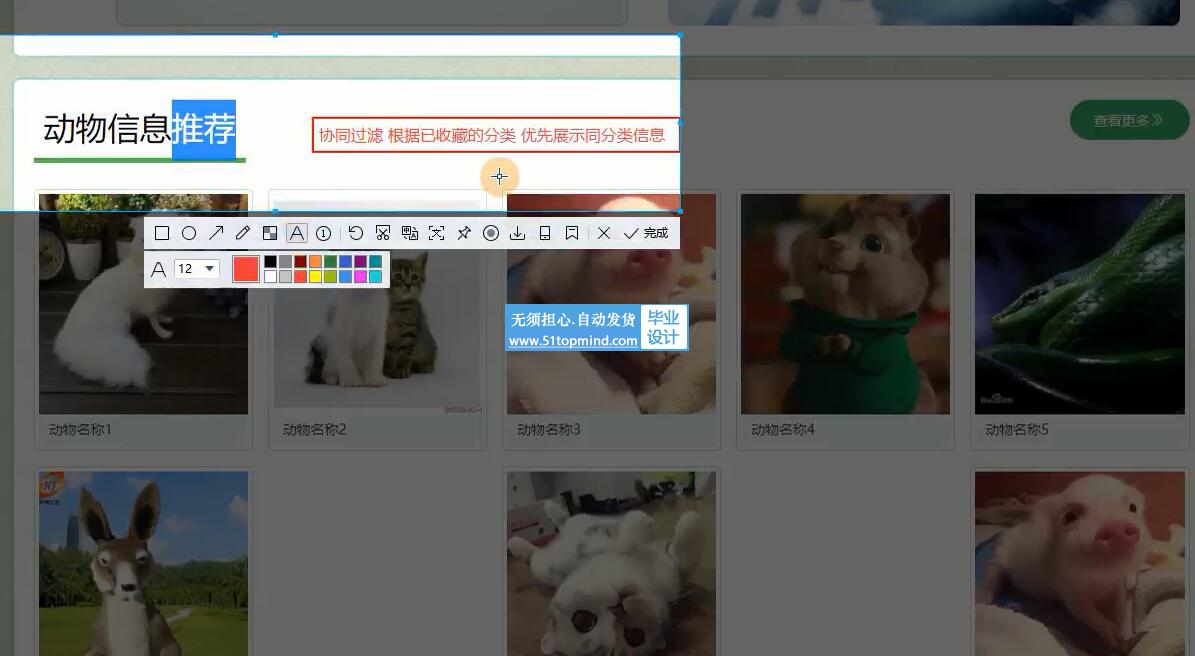Translate the captured screenshot text

pyautogui.click(x=410, y=233)
